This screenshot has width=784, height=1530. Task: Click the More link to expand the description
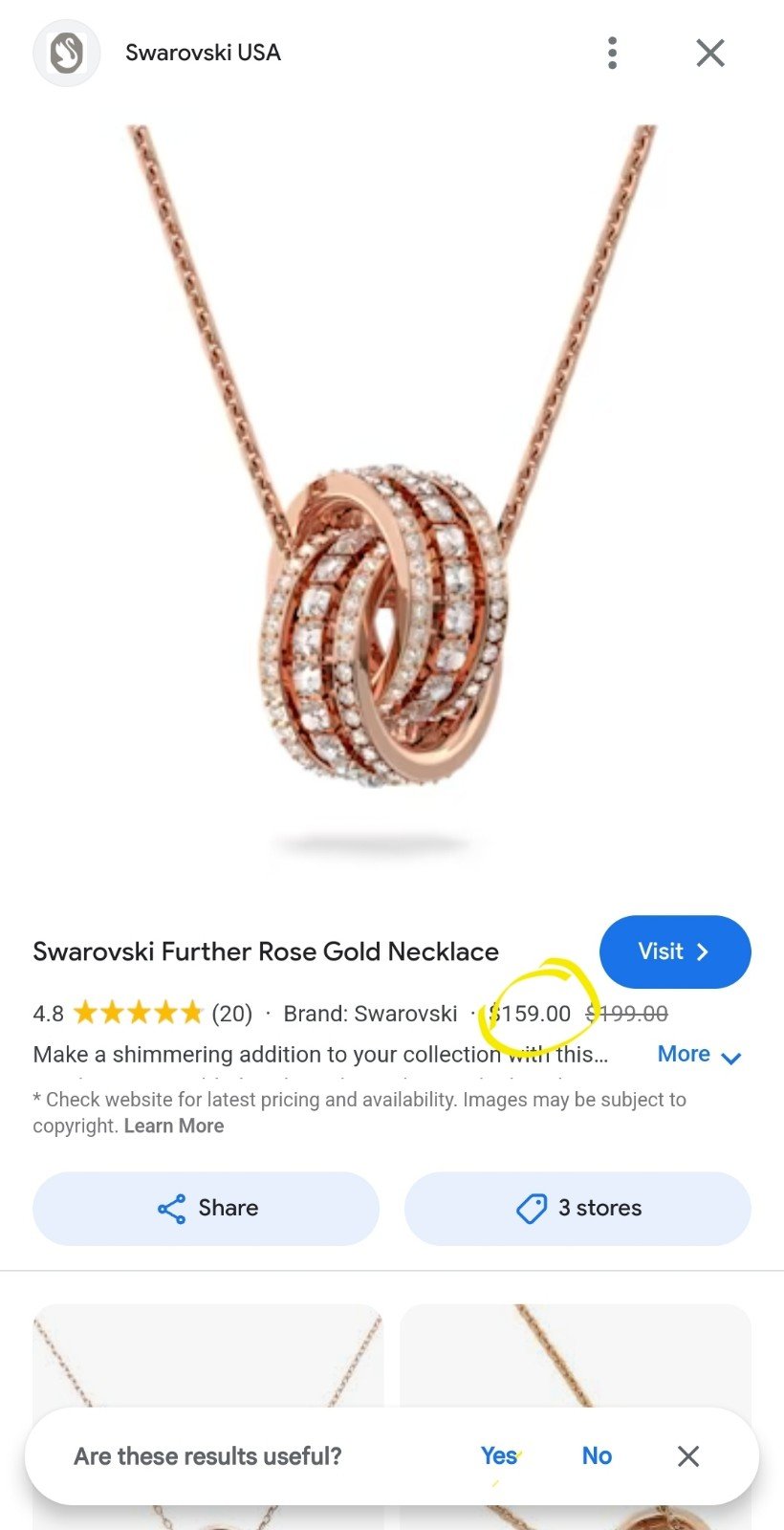[684, 1054]
